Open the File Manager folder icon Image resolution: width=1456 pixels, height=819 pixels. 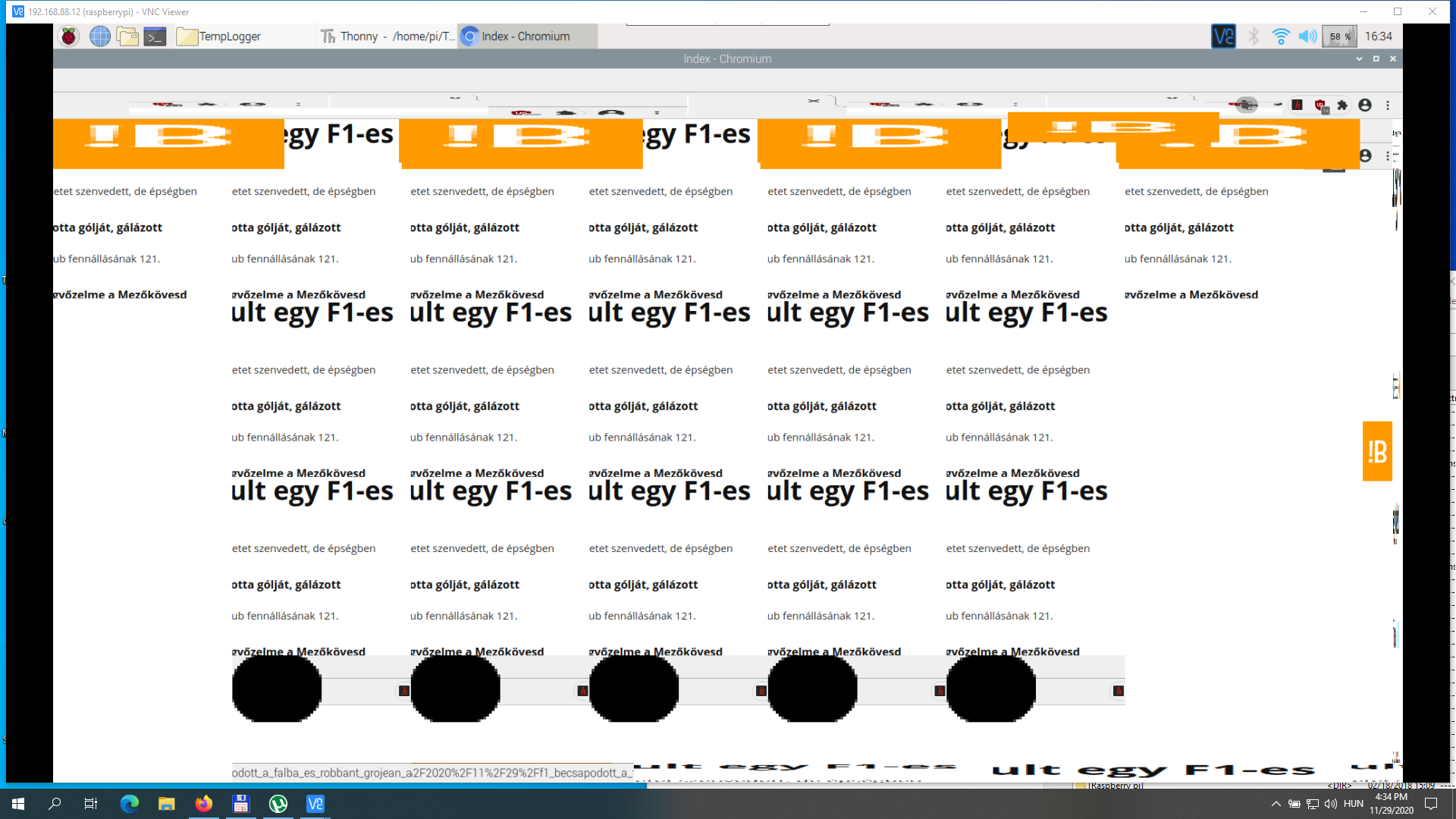[127, 36]
